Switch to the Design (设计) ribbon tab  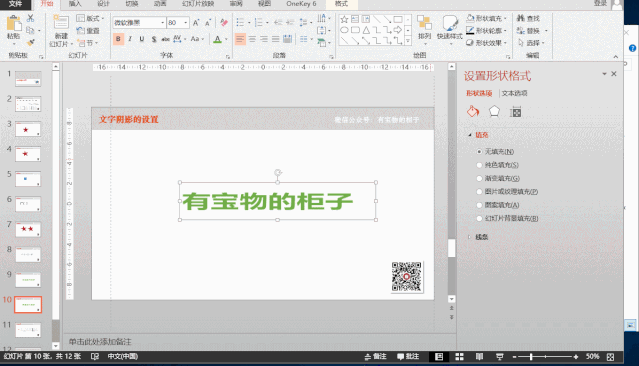click(103, 4)
